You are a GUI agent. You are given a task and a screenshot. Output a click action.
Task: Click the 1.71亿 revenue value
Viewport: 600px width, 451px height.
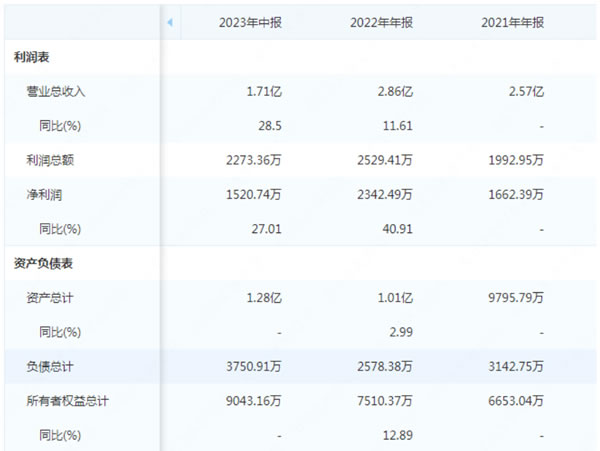tap(264, 91)
